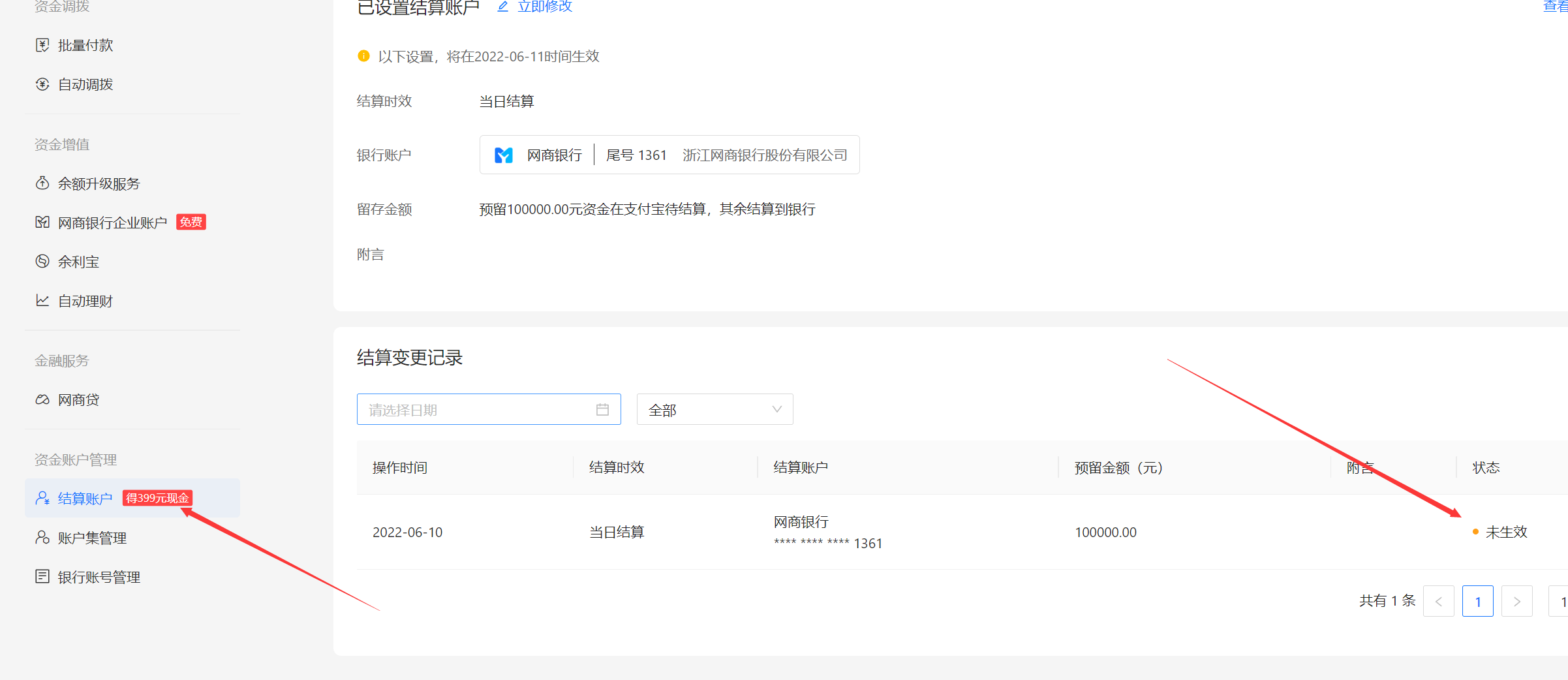Viewport: 1568px width, 680px height.
Task: Click the 自动调拨 yen icon
Action: click(42, 84)
